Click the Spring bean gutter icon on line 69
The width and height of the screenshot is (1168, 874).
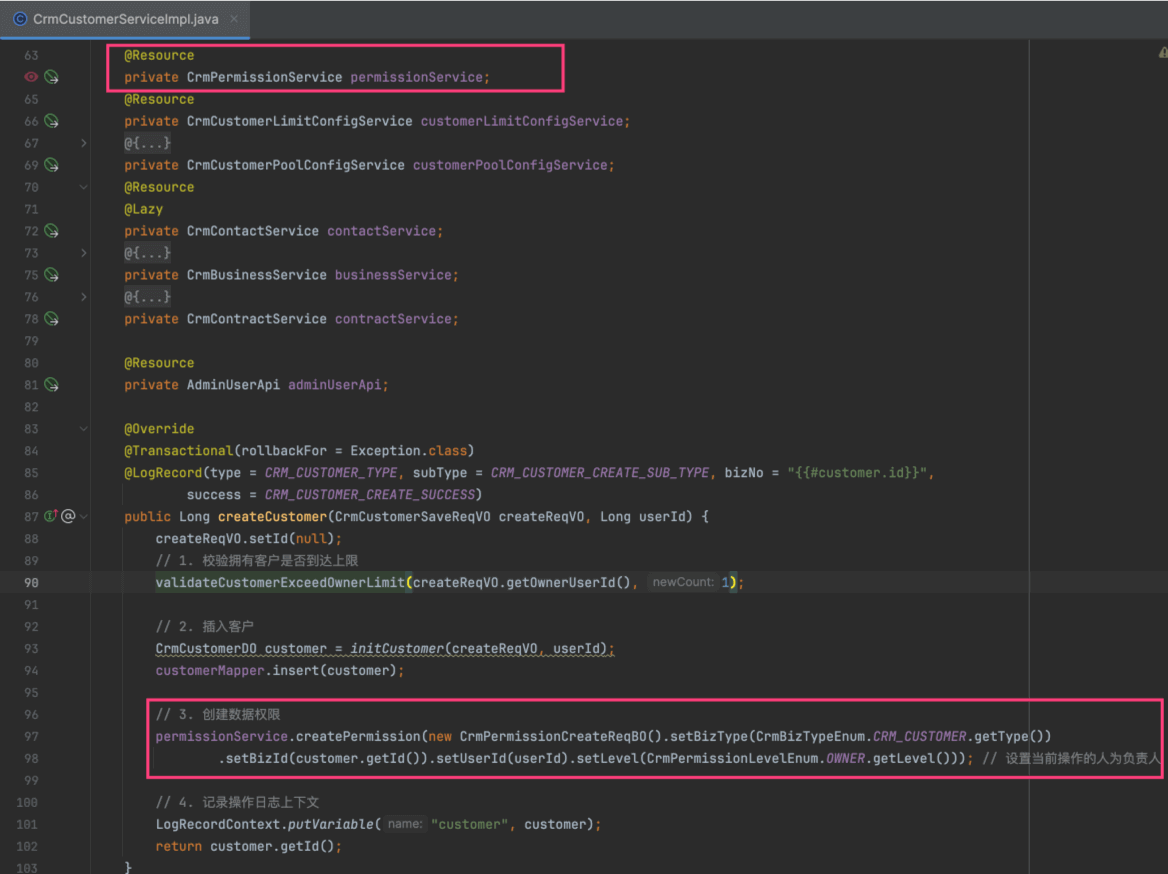point(51,165)
